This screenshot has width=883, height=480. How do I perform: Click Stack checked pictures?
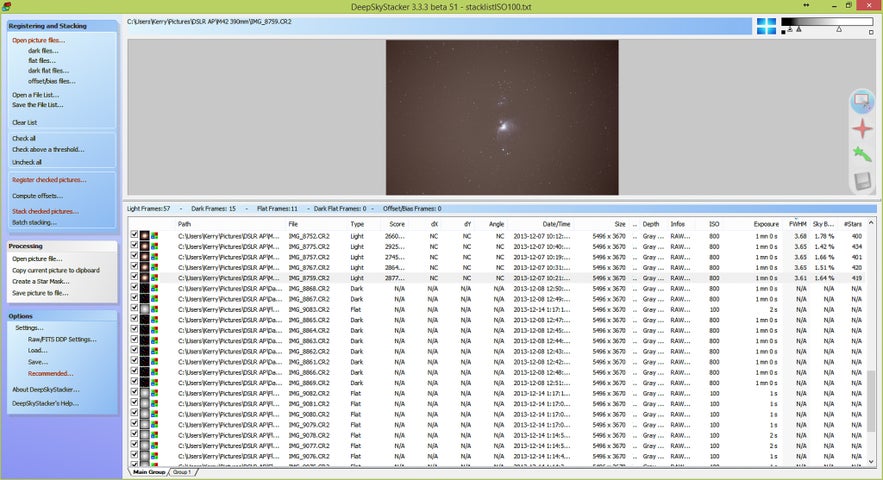(x=45, y=211)
